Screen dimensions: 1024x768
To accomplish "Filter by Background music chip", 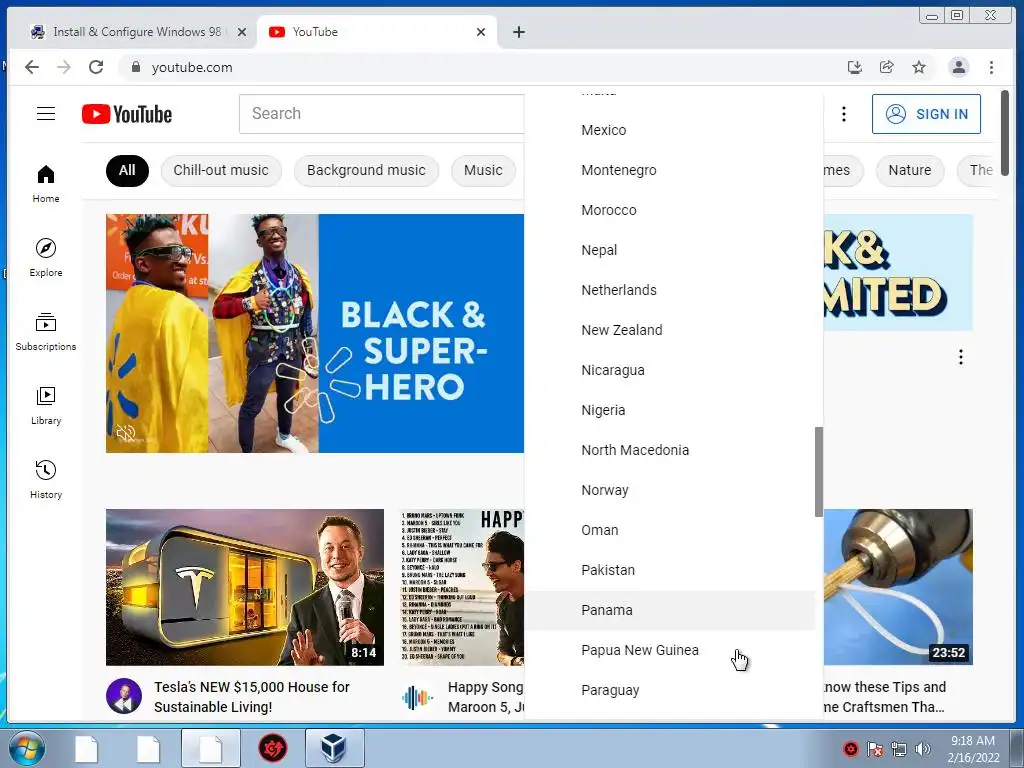I will pyautogui.click(x=366, y=170).
